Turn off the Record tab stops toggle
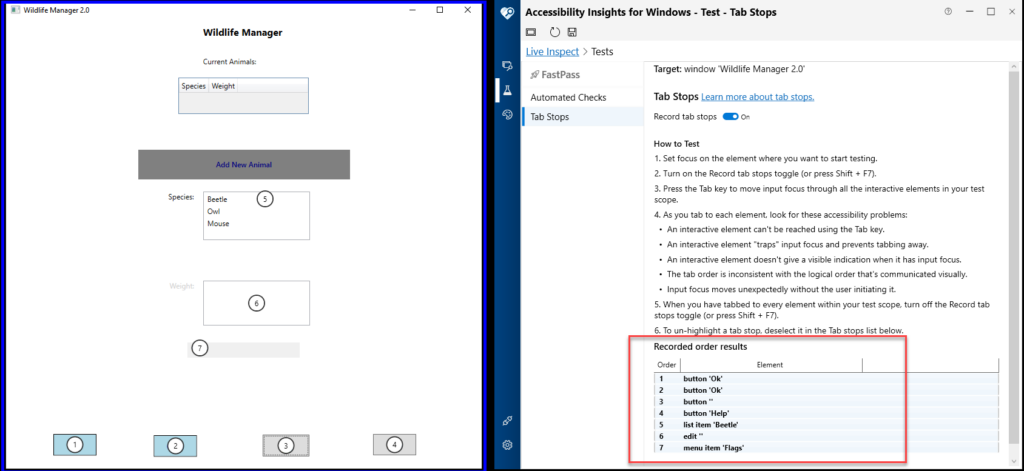Viewport: 1024px width, 471px height. pyautogui.click(x=730, y=116)
